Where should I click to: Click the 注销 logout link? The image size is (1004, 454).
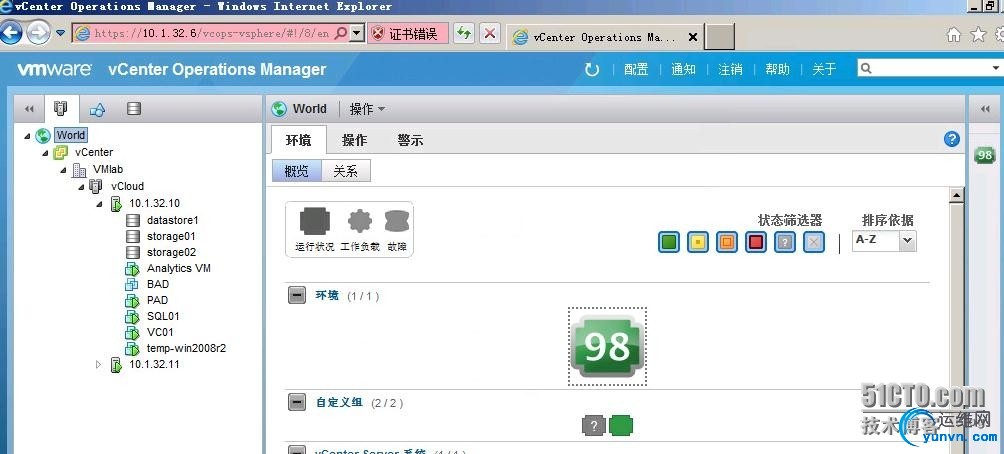730,69
